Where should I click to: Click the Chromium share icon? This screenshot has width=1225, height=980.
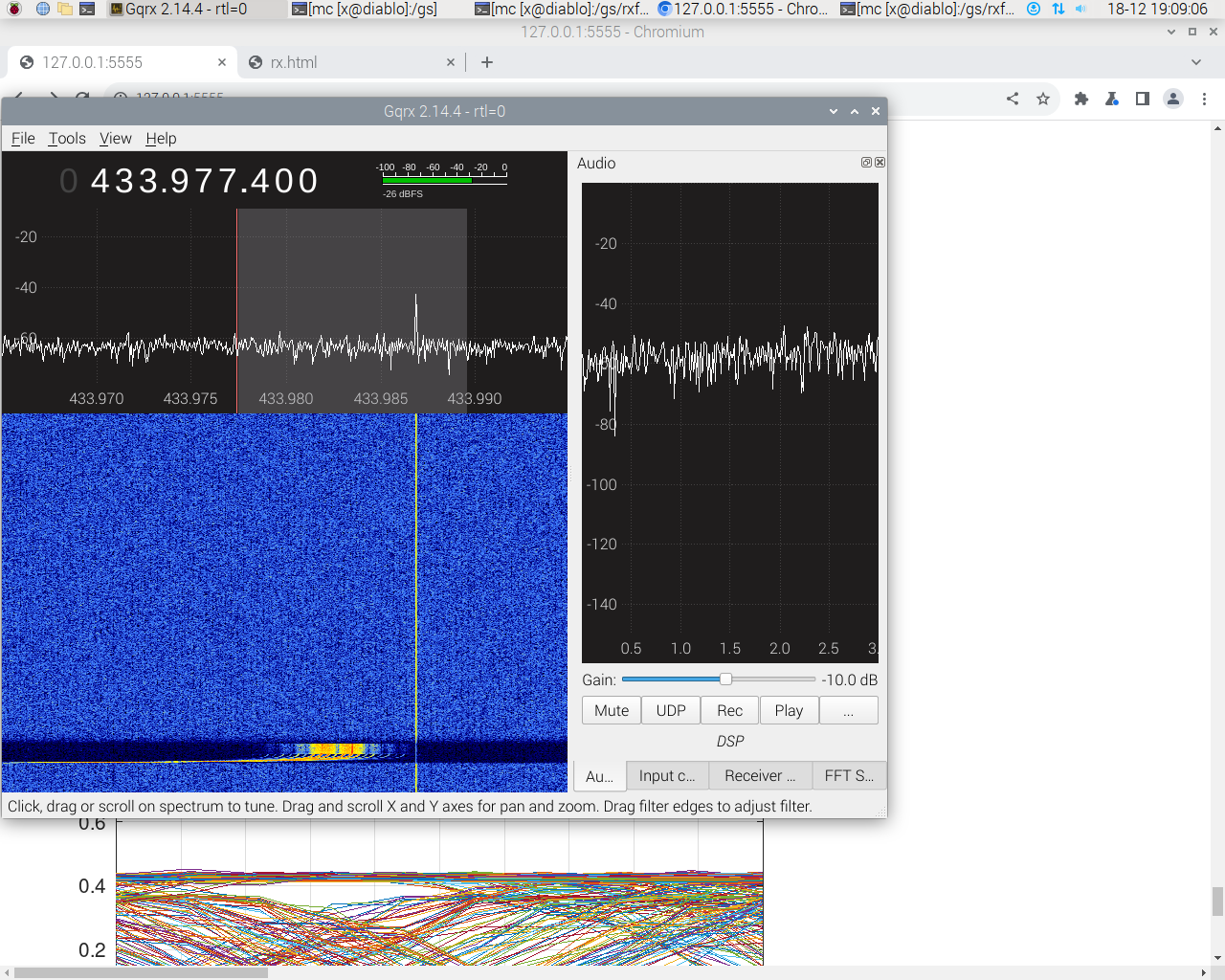(x=1013, y=99)
